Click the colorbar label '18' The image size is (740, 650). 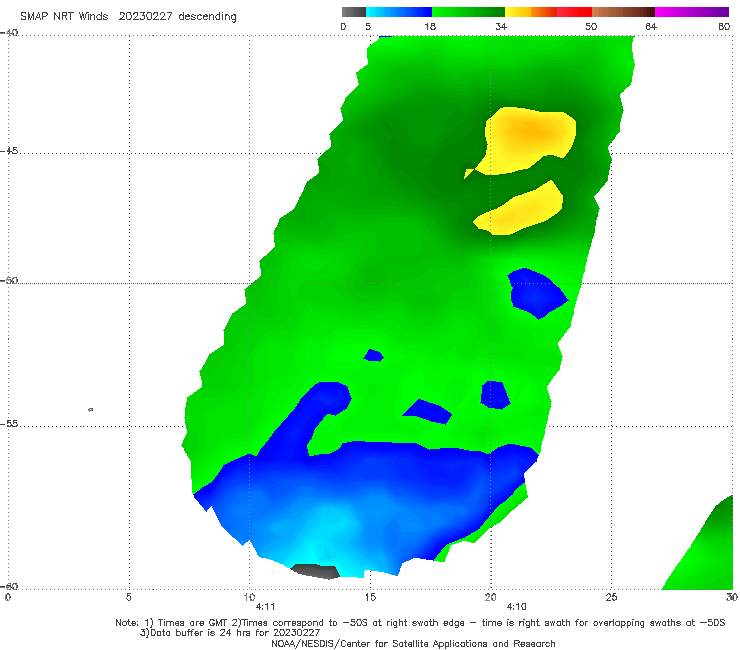point(430,26)
